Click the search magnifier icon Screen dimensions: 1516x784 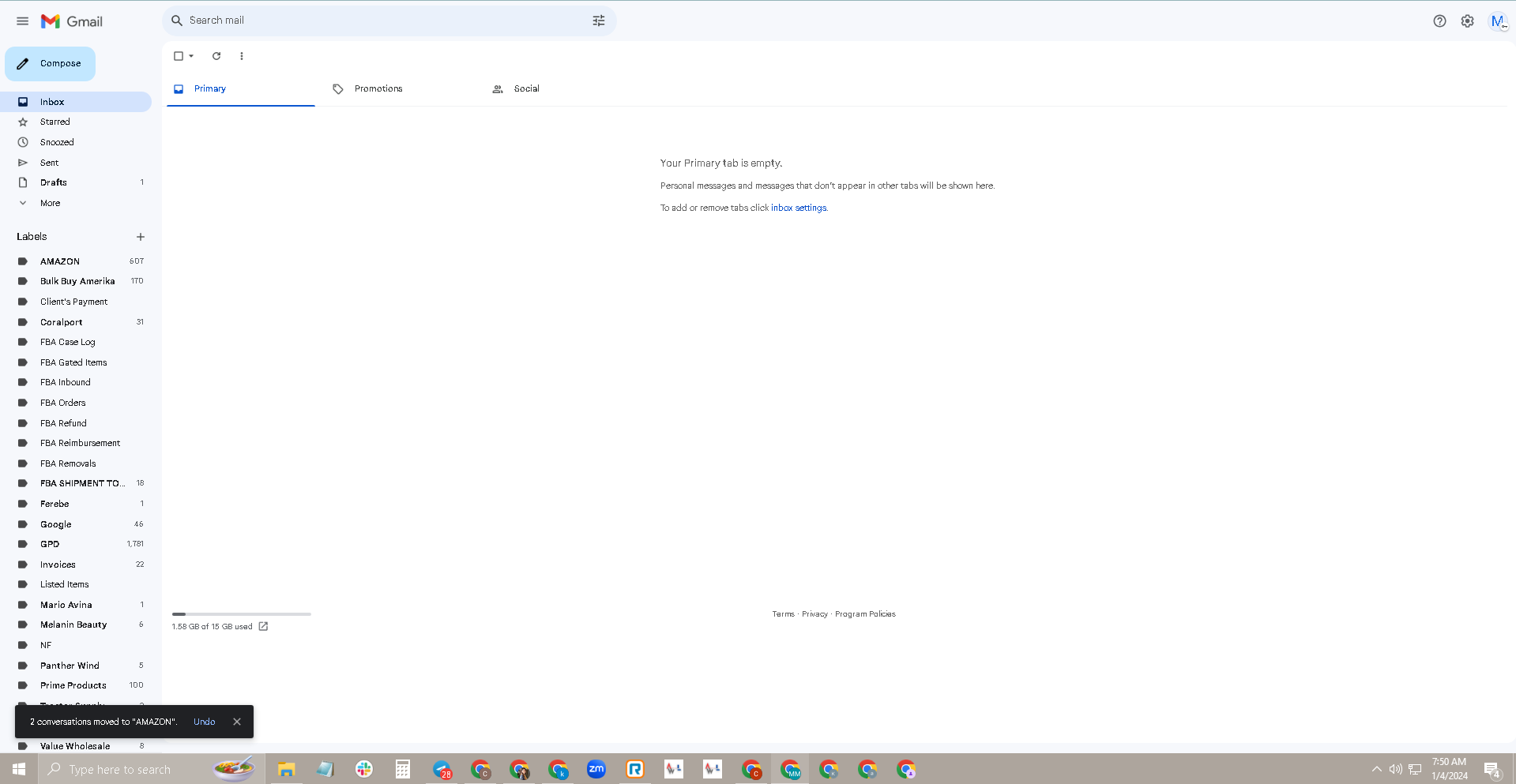177,21
